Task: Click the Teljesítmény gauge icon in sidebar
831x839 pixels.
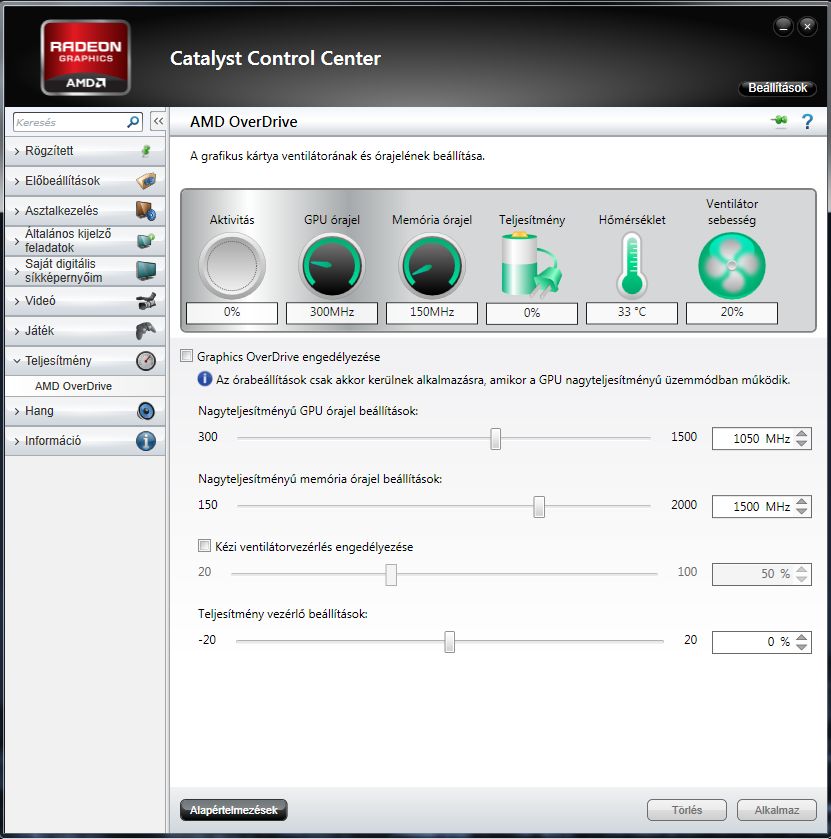Action: tap(146, 361)
